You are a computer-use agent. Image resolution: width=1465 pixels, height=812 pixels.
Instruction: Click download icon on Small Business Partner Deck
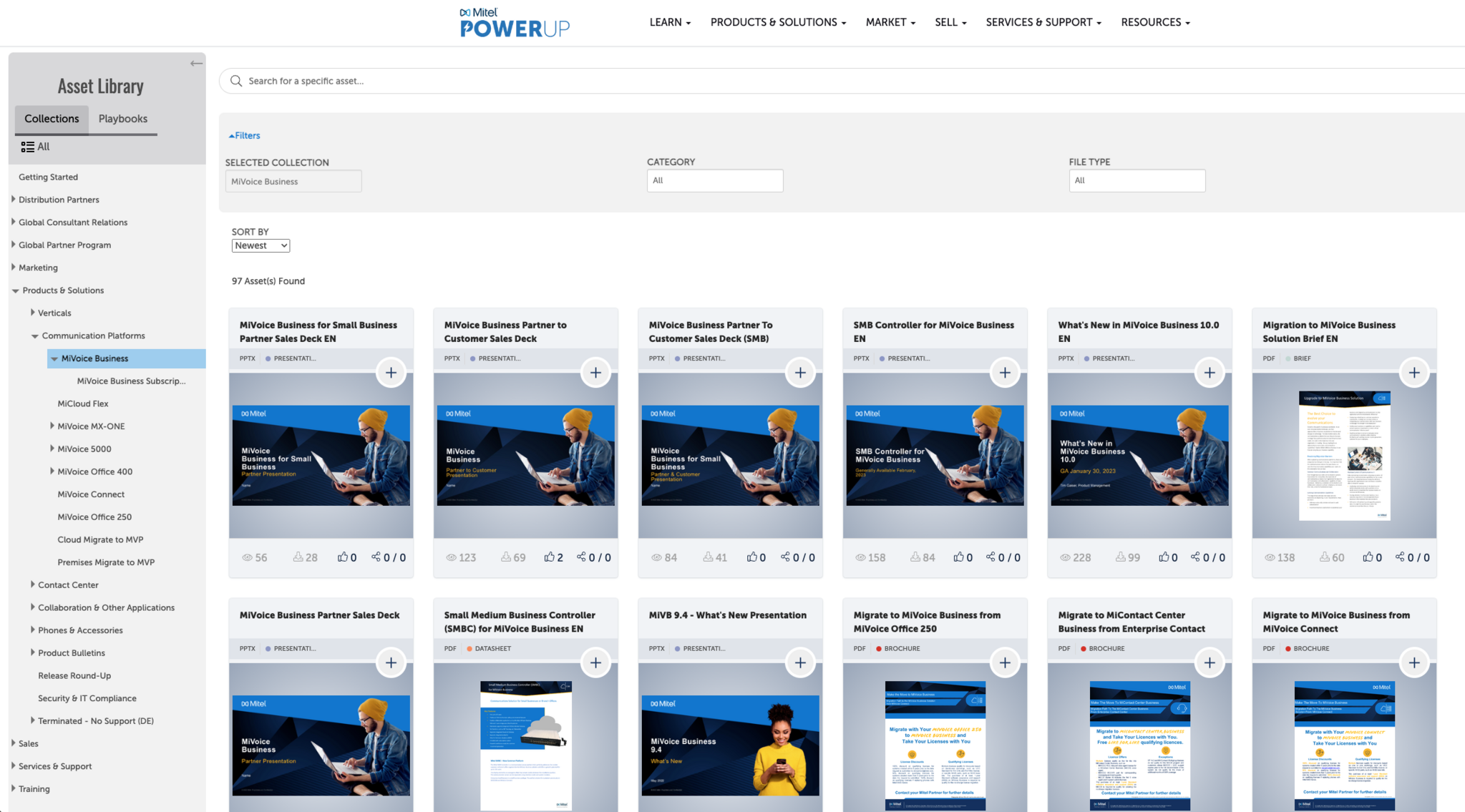coord(298,557)
